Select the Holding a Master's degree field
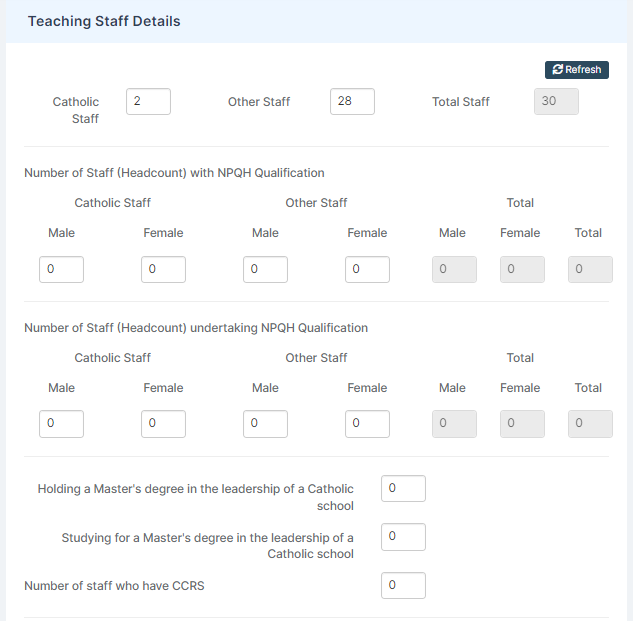633x621 pixels. (x=403, y=489)
